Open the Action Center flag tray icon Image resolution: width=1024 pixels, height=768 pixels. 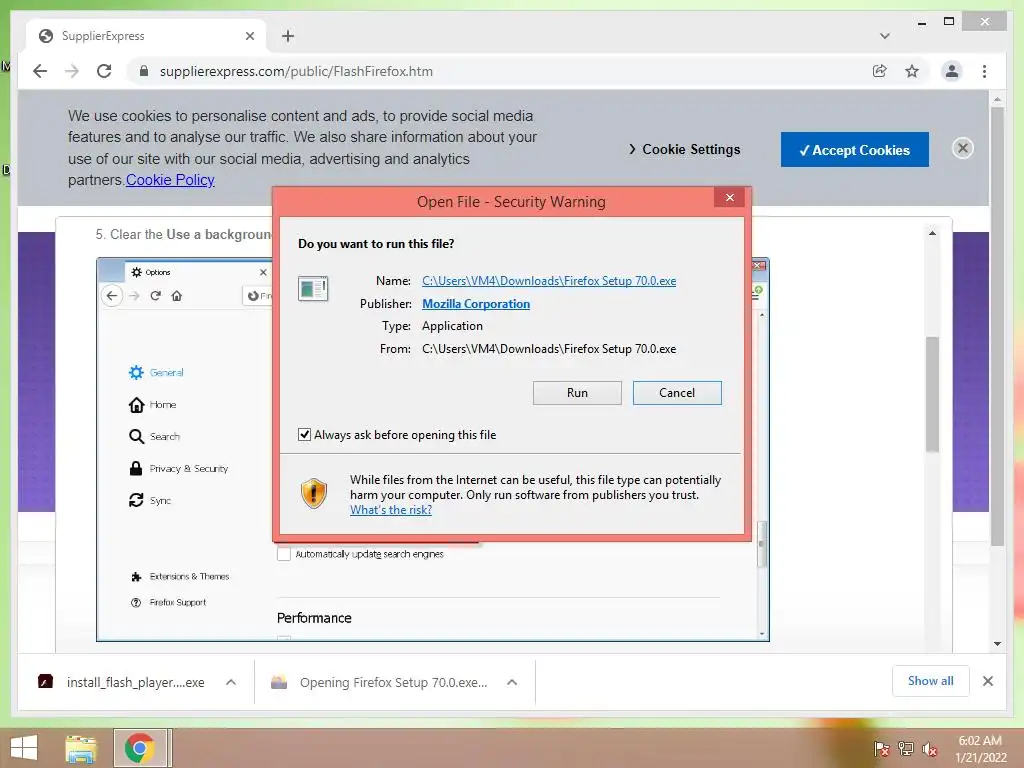pos(881,749)
